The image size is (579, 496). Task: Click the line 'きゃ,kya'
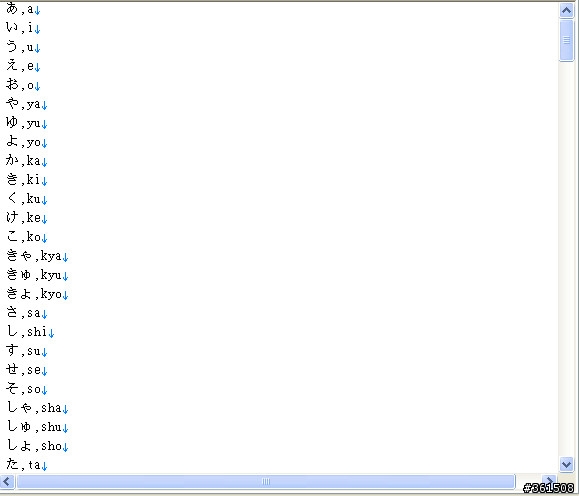[x=37, y=256]
